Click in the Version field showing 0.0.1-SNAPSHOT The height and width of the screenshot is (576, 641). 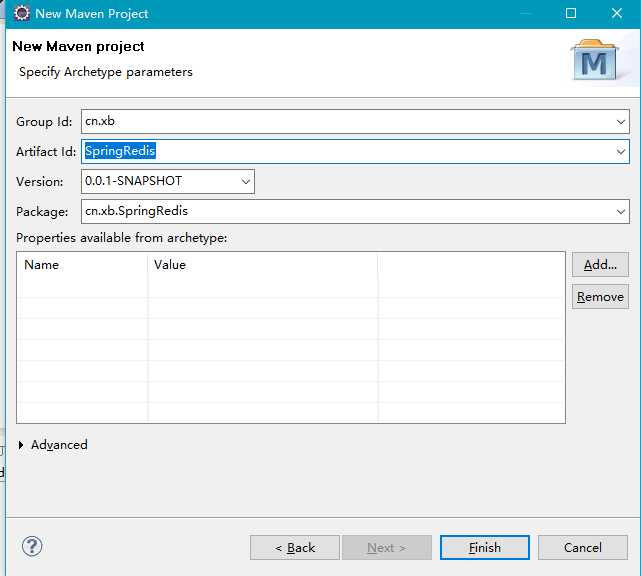pos(158,182)
